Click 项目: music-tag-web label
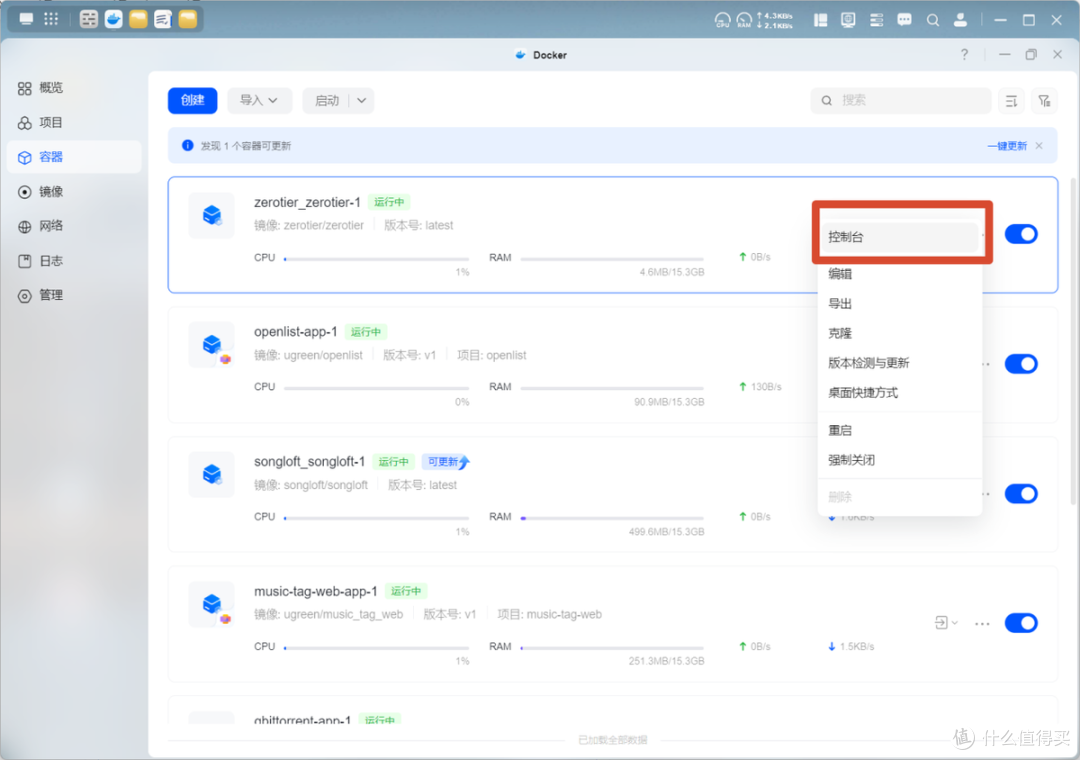Image resolution: width=1080 pixels, height=760 pixels. pyautogui.click(x=550, y=614)
